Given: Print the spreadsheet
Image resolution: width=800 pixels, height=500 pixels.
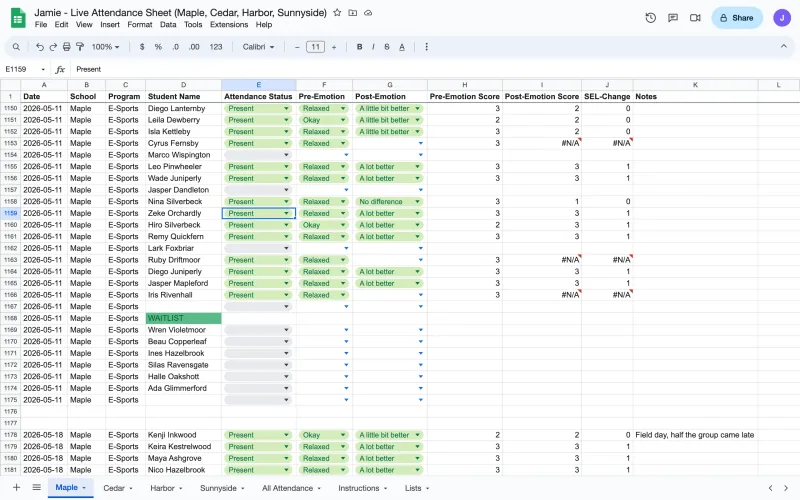Looking at the screenshot, I should pos(66,47).
